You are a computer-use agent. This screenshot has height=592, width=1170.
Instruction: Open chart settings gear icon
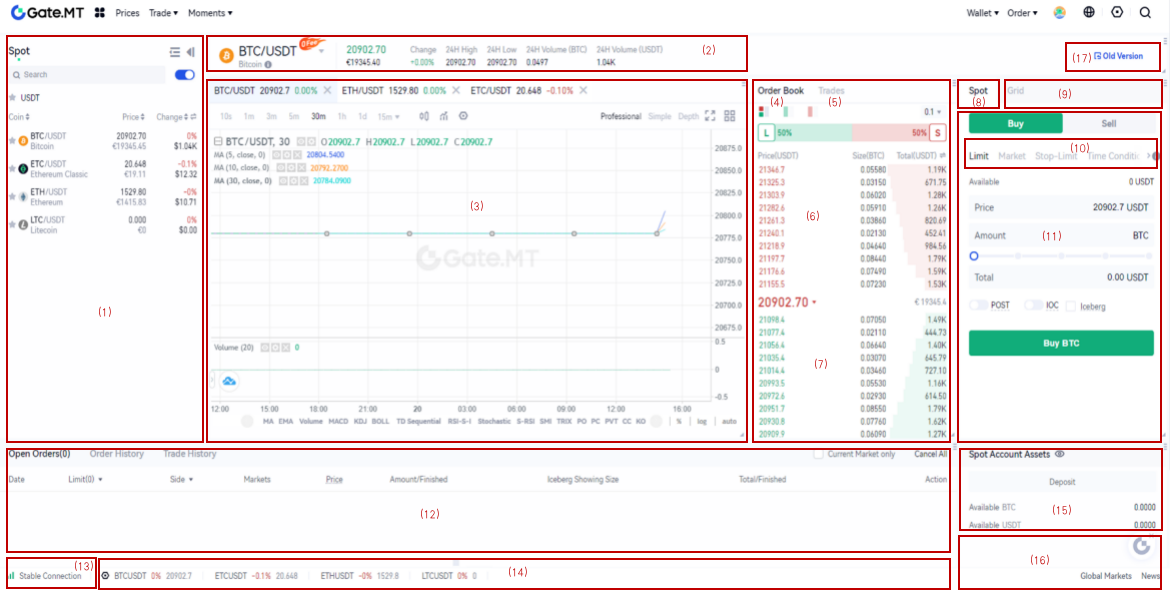tap(463, 116)
